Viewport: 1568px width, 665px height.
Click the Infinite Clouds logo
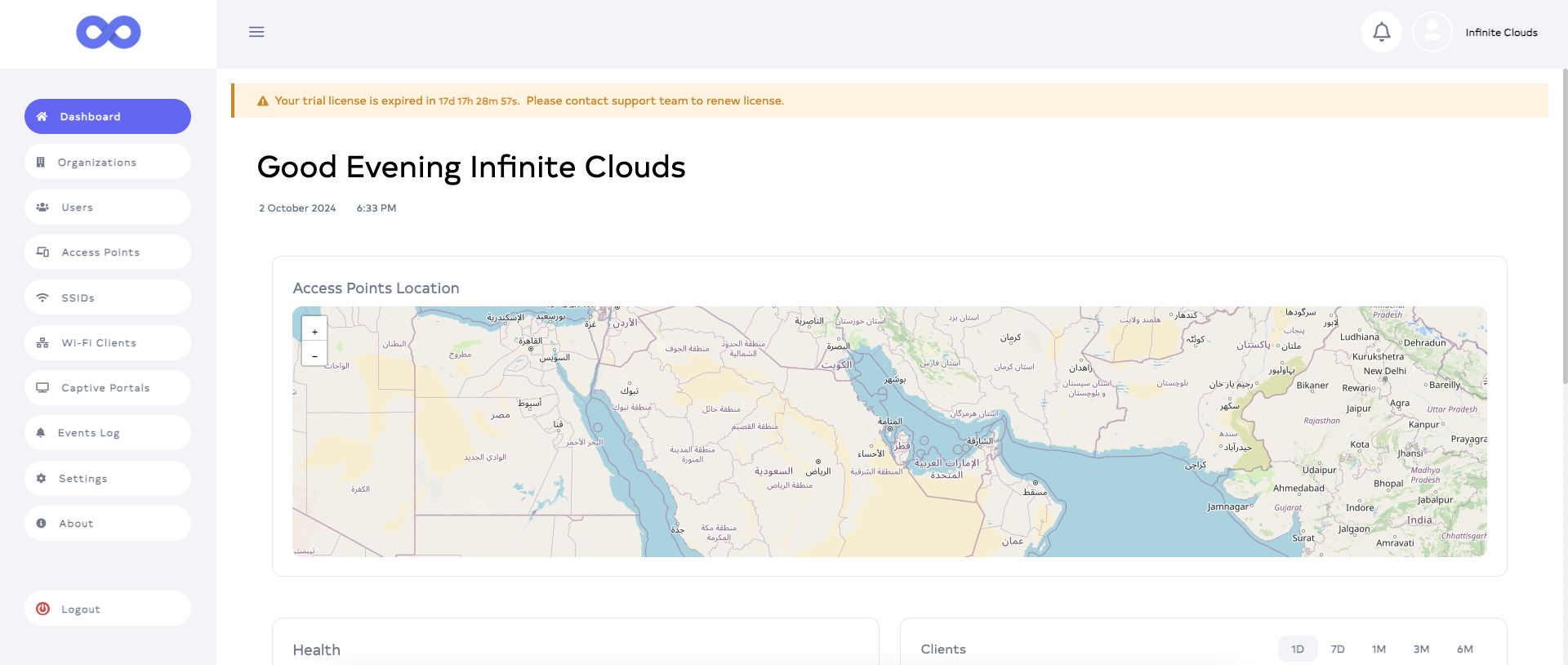[x=109, y=33]
